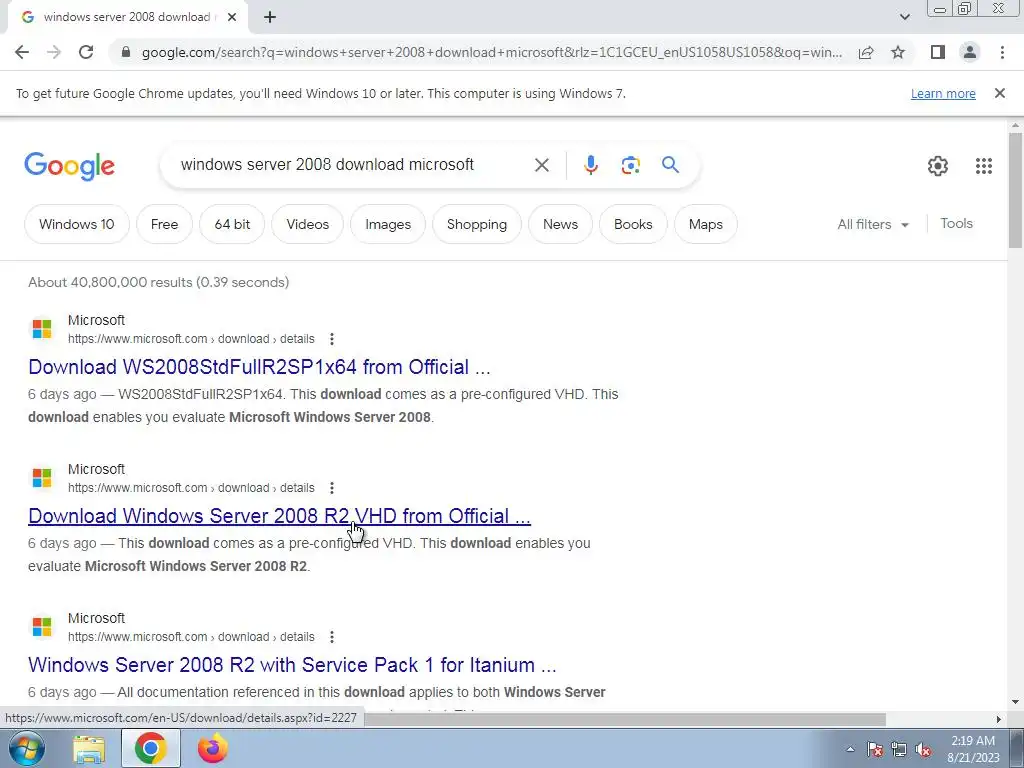
Task: Click the vertical scrollbar thumb
Action: pyautogui.click(x=1015, y=190)
